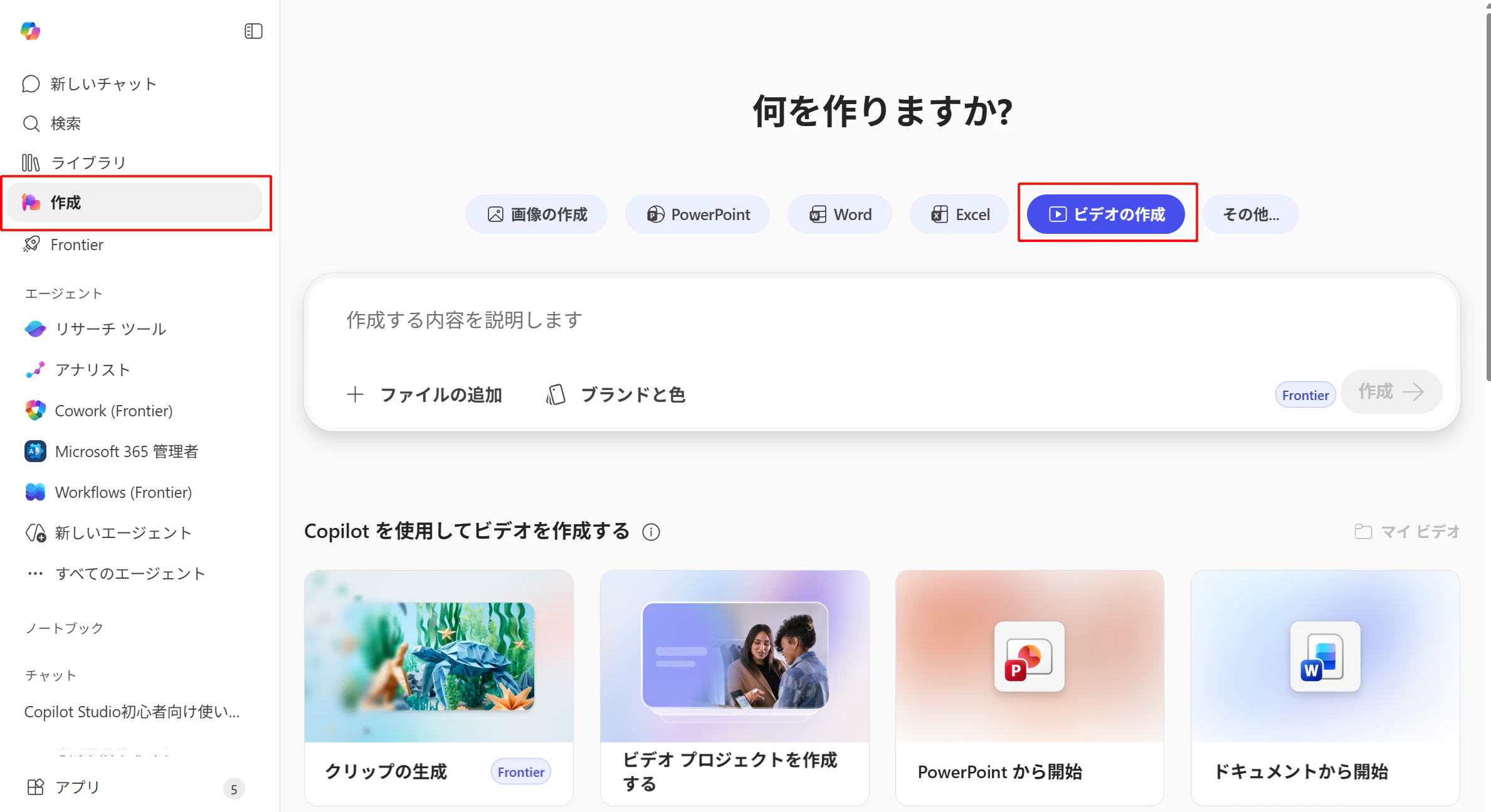Open the ドキュメントから開始 card
The width and height of the screenshot is (1491, 812).
(x=1325, y=688)
